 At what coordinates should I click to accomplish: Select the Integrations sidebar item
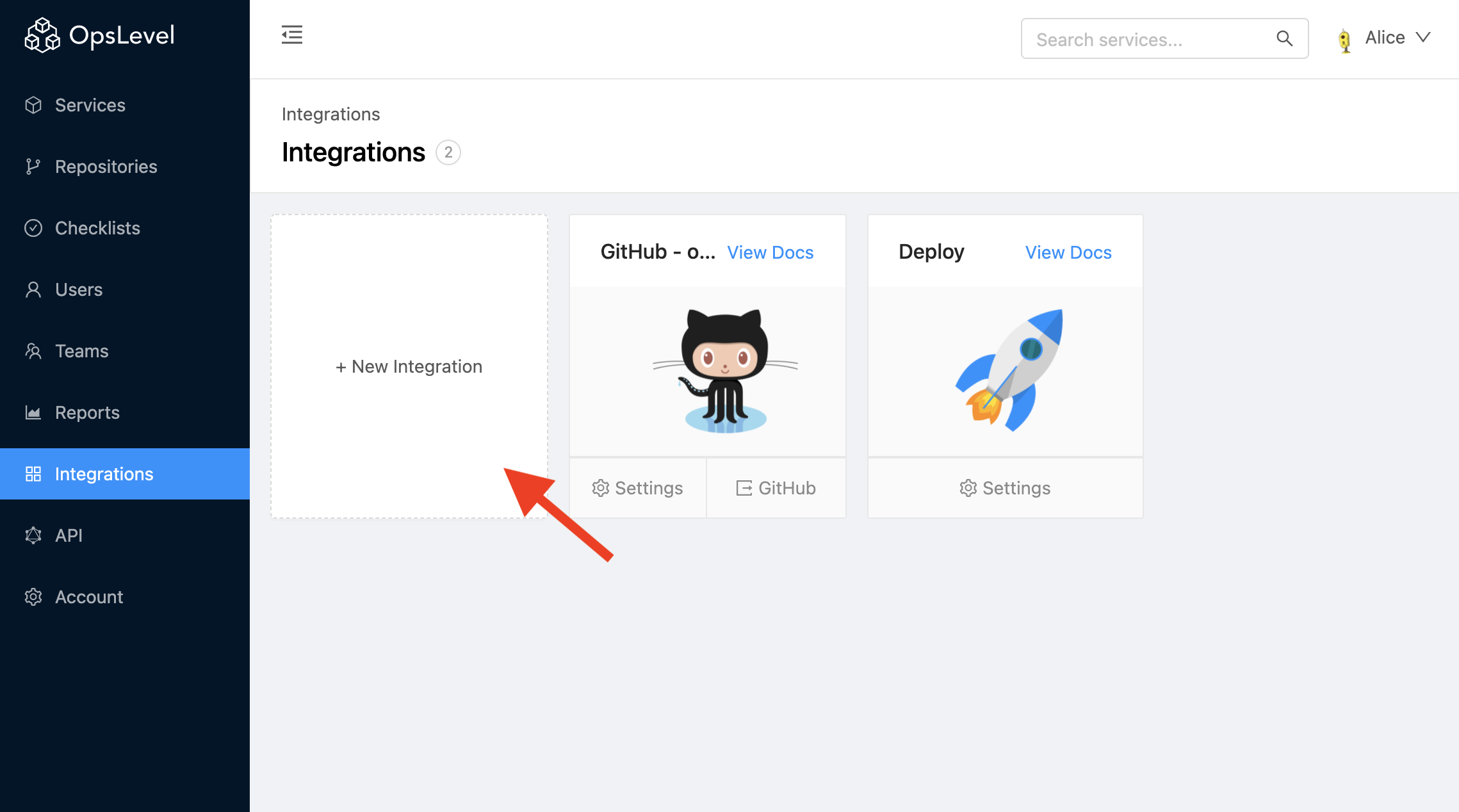[x=125, y=474]
